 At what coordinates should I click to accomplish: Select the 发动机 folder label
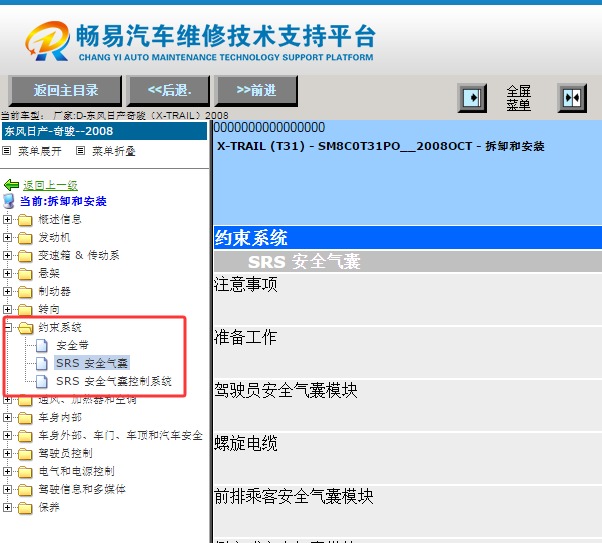[54, 237]
